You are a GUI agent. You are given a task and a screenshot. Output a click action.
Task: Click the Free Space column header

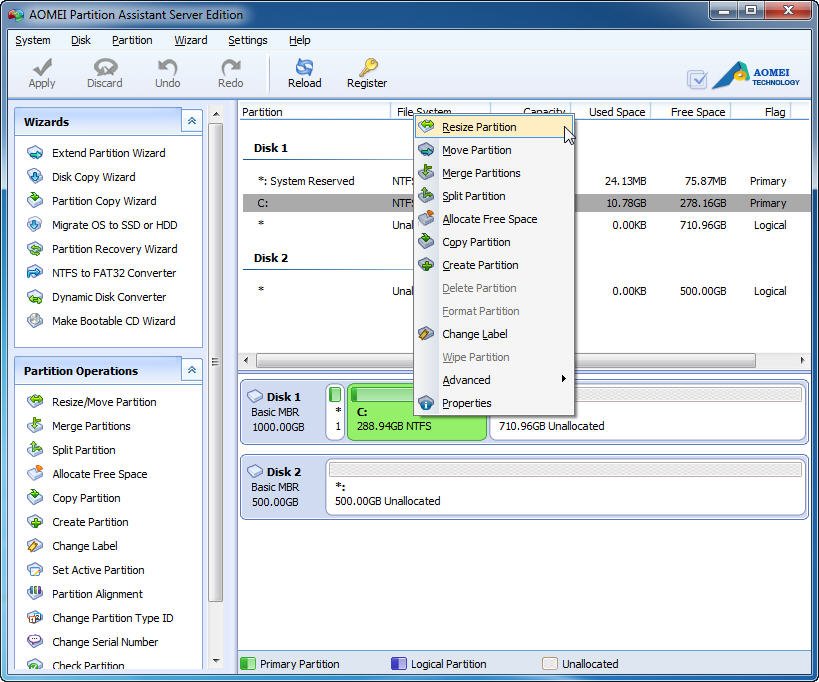(x=697, y=112)
